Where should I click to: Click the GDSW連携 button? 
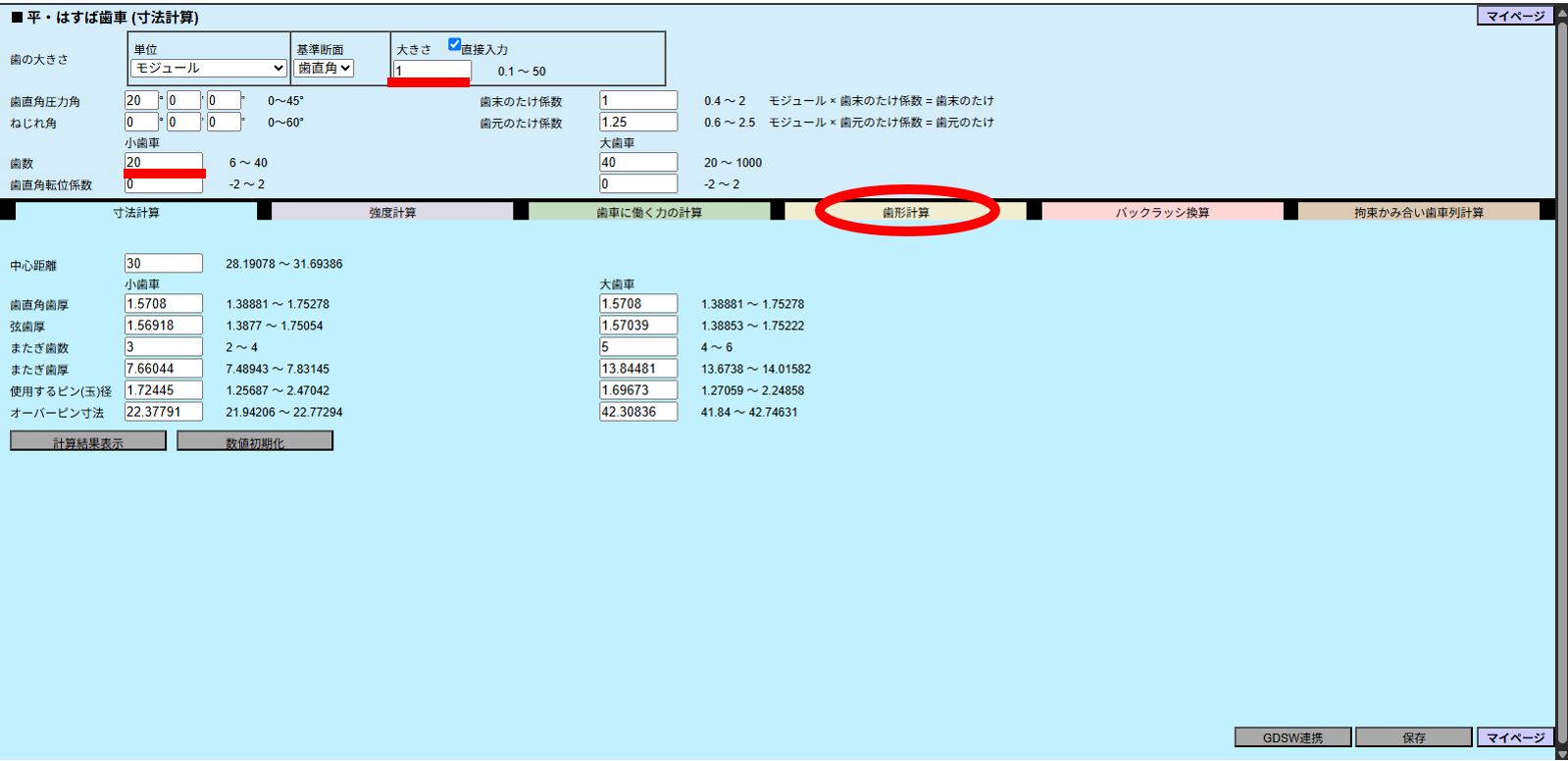tap(1292, 737)
